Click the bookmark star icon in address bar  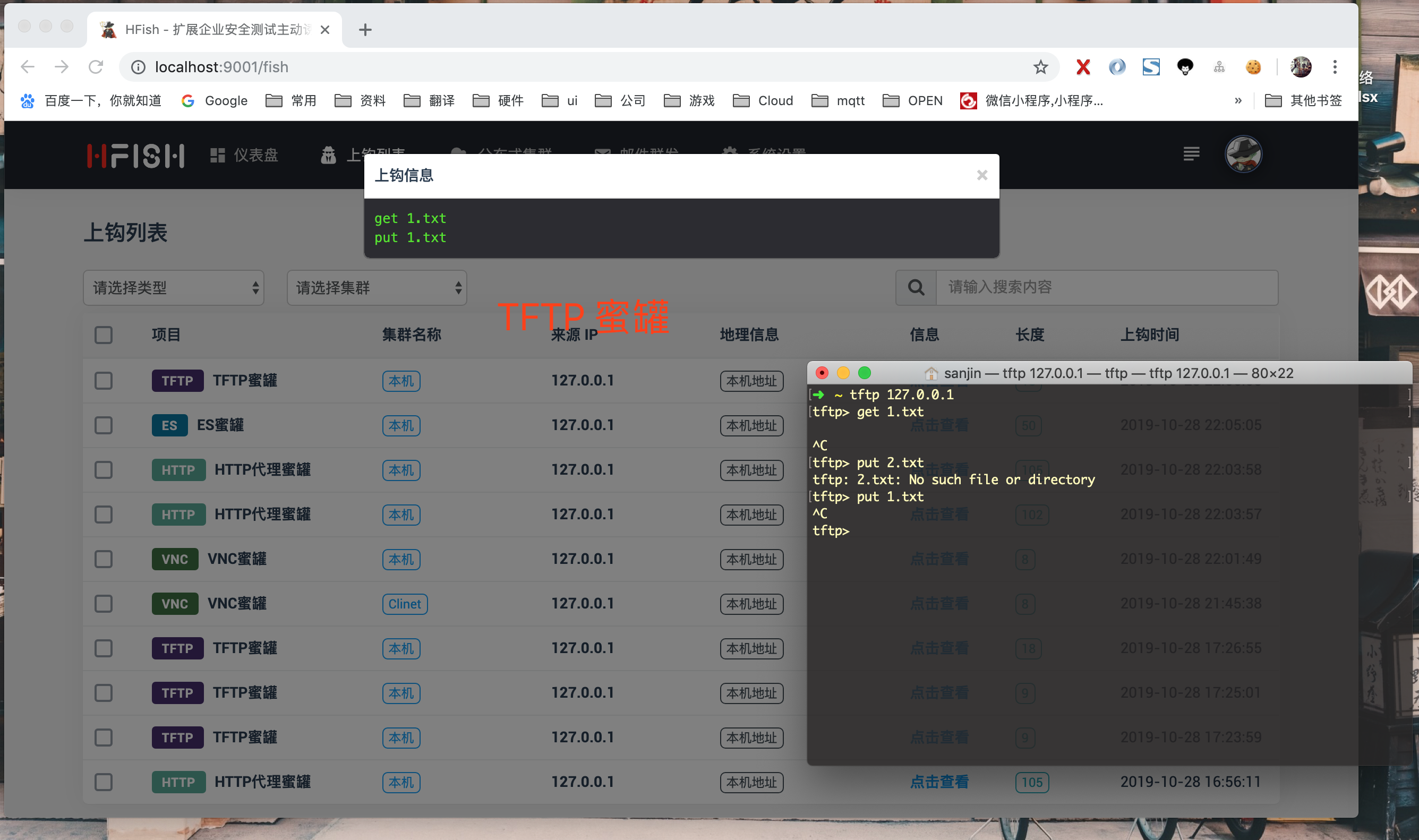[1040, 67]
